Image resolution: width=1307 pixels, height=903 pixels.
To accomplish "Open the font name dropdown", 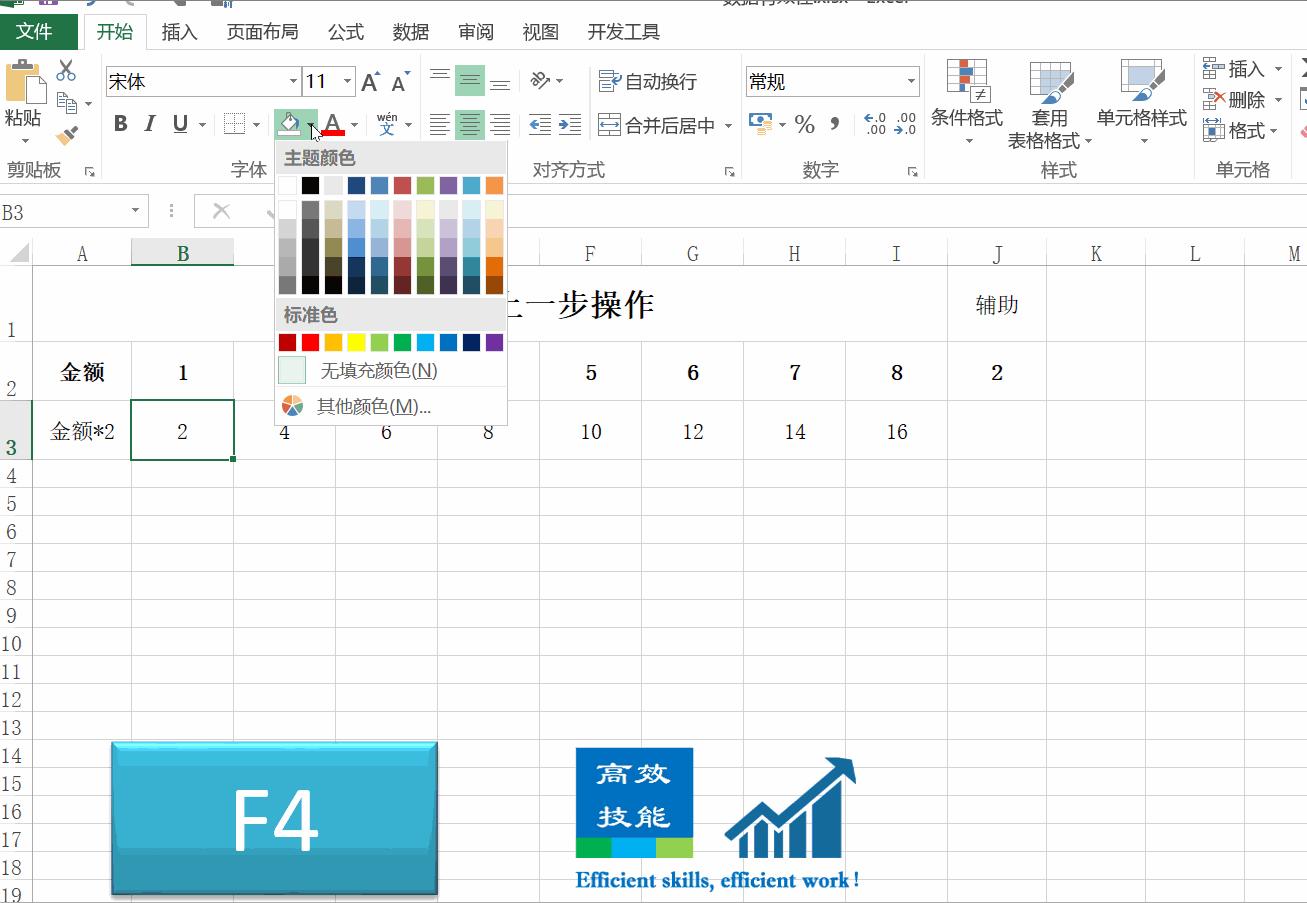I will click(x=293, y=81).
